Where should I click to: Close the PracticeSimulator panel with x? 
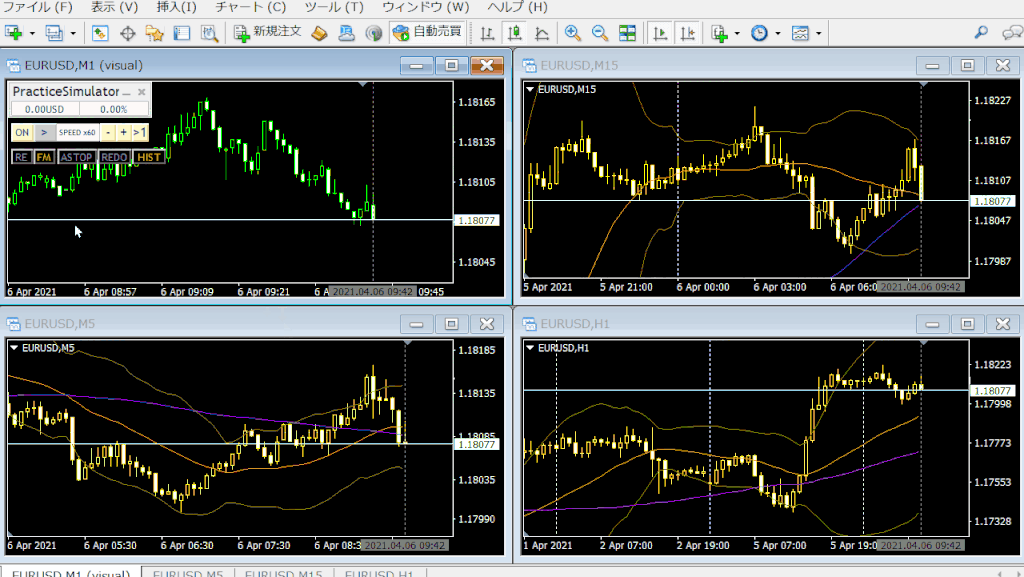(142, 92)
